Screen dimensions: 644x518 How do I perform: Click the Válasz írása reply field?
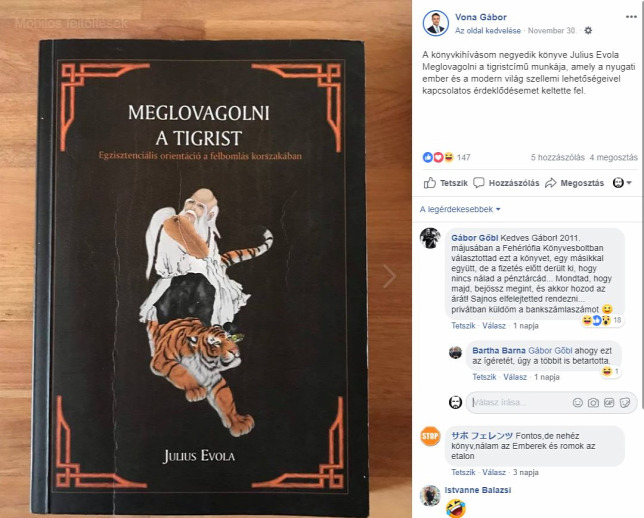(x=519, y=403)
